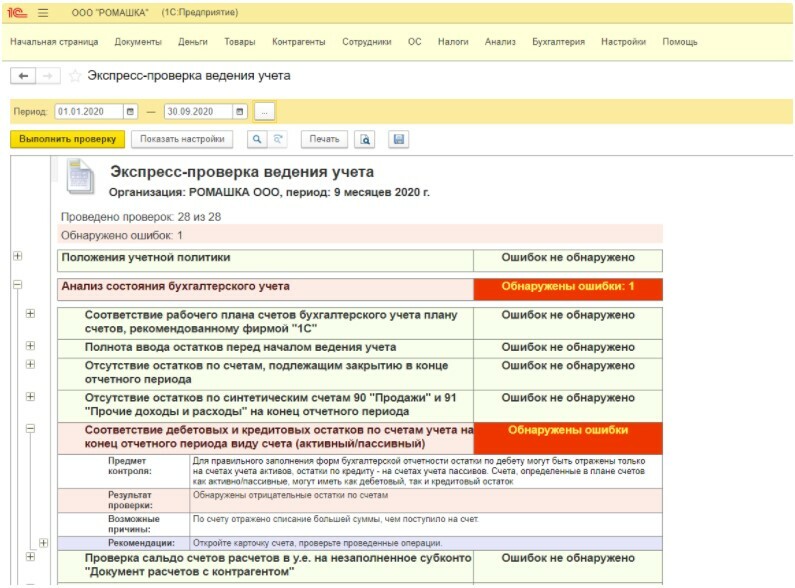Expand the 'Положения учетной политики' section
This screenshot has width=795, height=588.
click(17, 257)
